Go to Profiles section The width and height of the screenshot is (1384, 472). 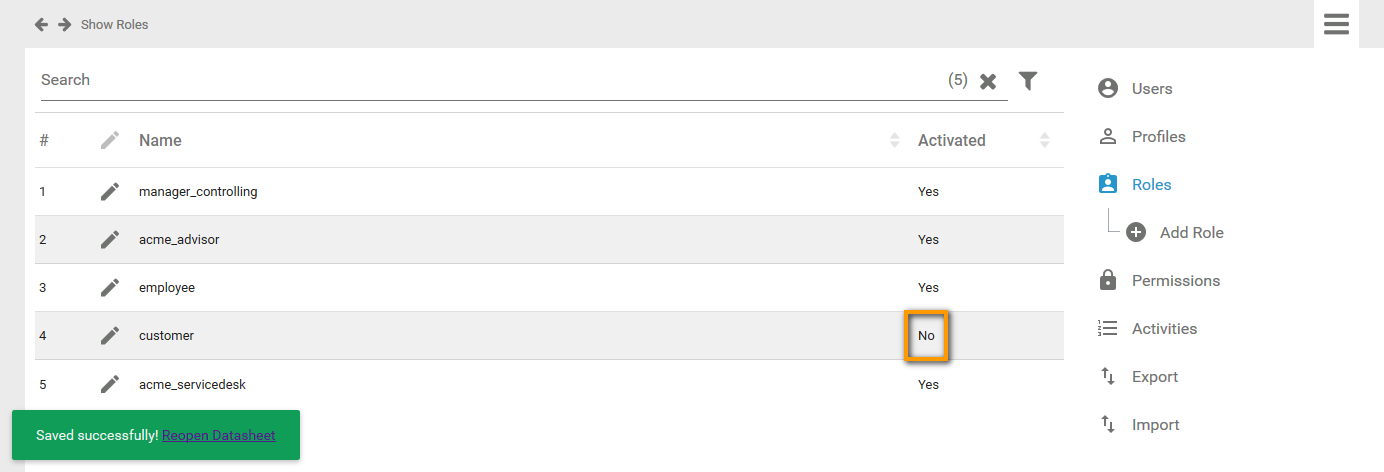[1158, 136]
